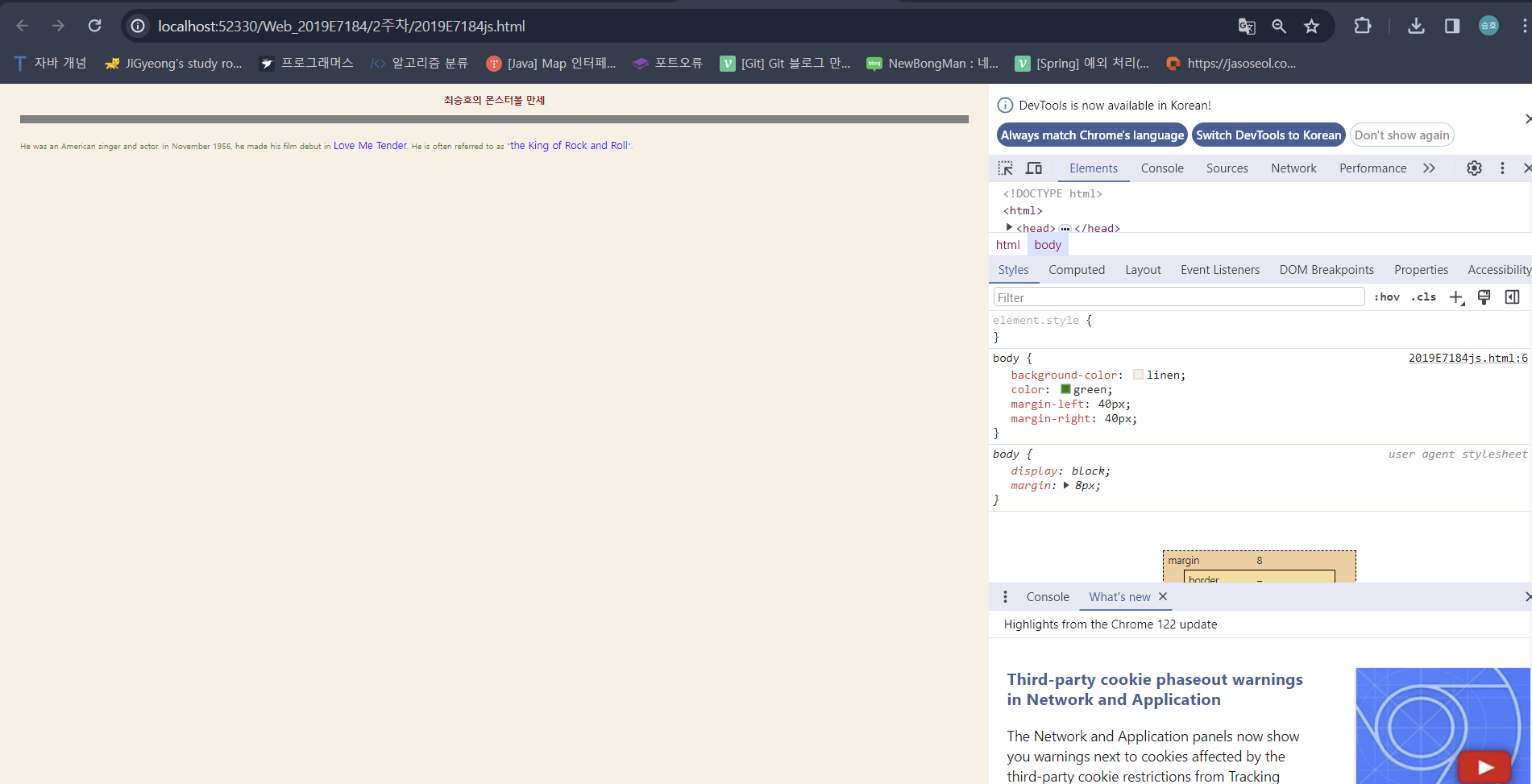
Task: Open the browser downloads icon
Action: pyautogui.click(x=1416, y=26)
